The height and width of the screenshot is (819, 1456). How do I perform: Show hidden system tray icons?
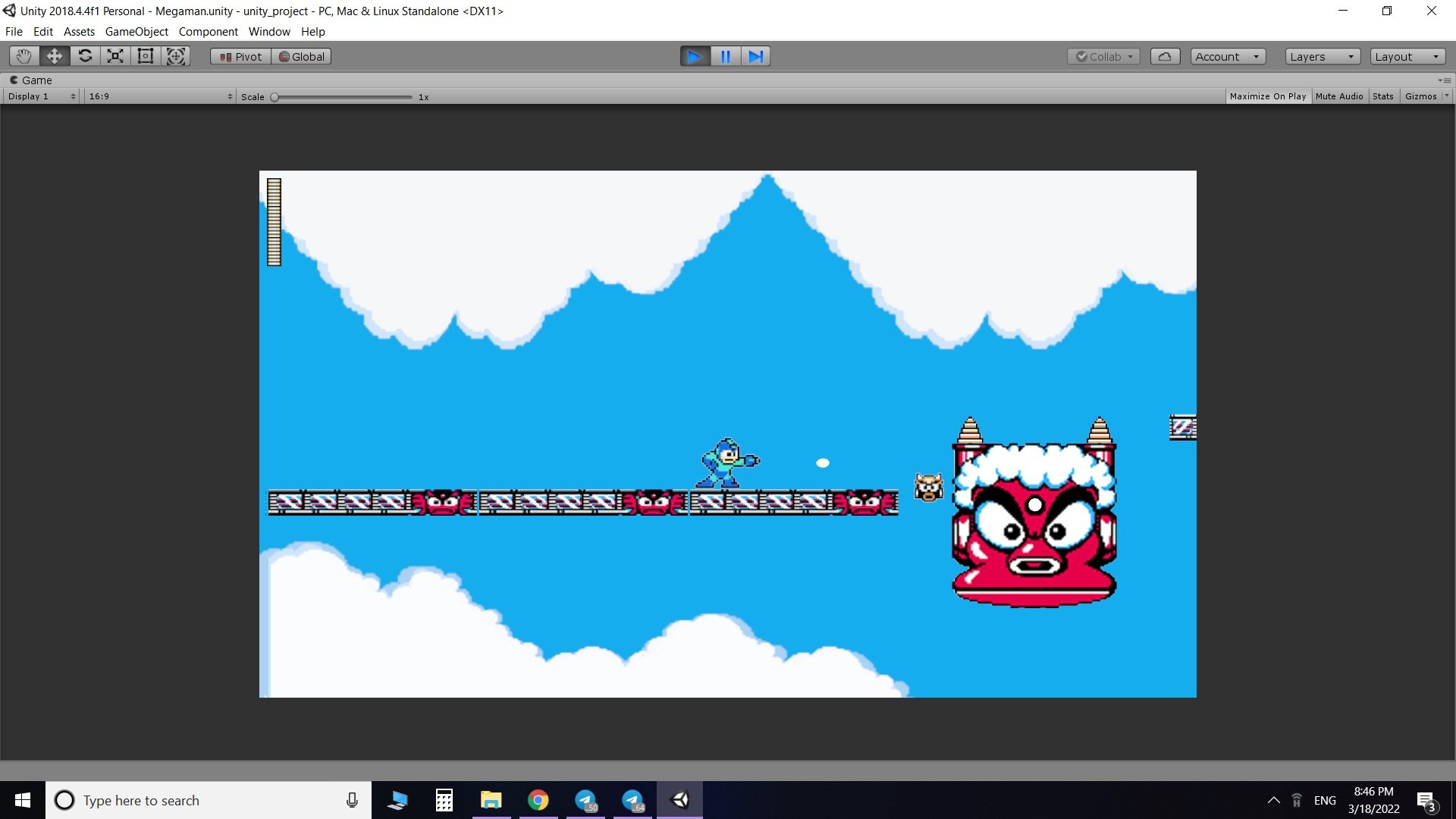tap(1274, 800)
